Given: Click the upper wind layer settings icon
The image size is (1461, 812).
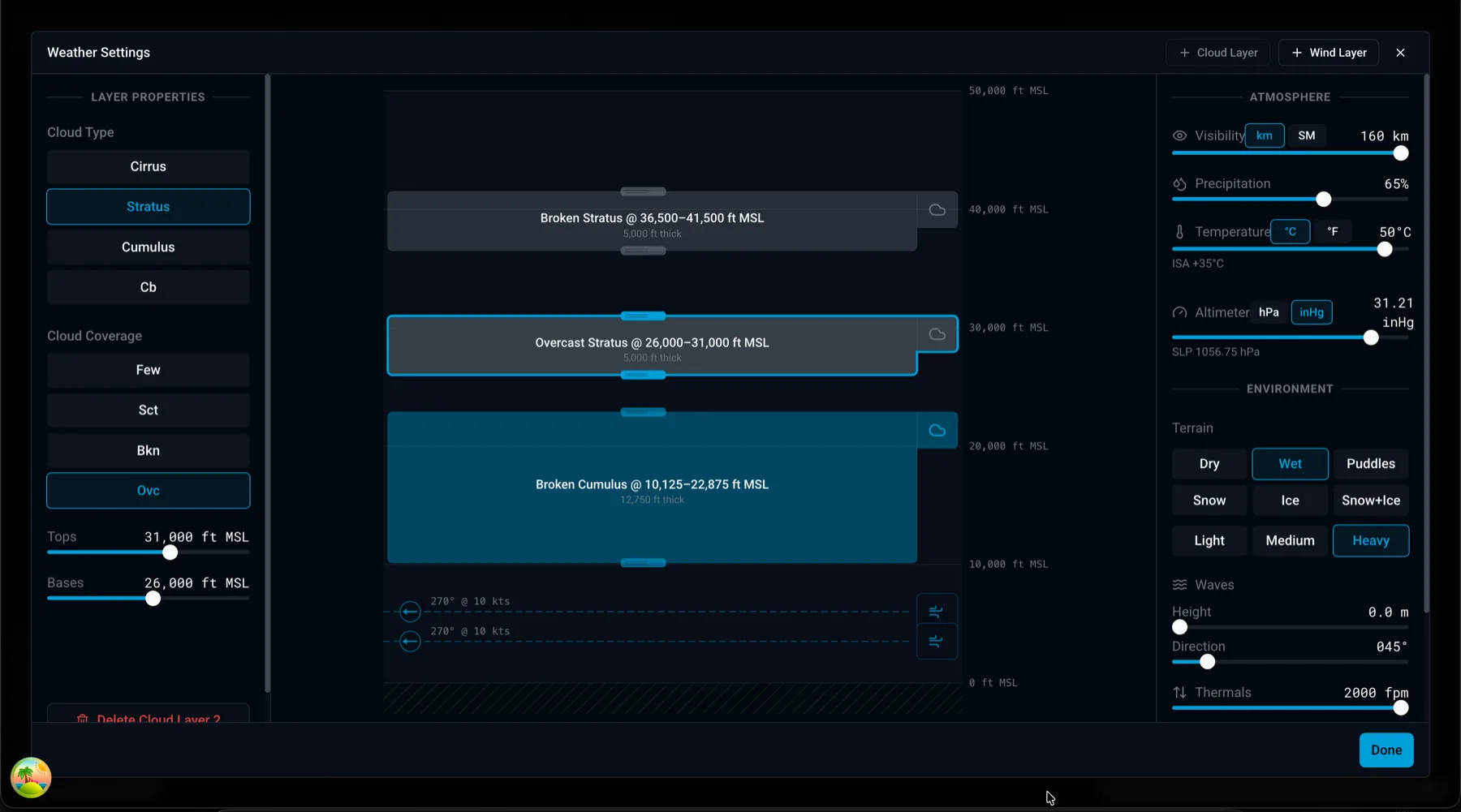Looking at the screenshot, I should (937, 612).
